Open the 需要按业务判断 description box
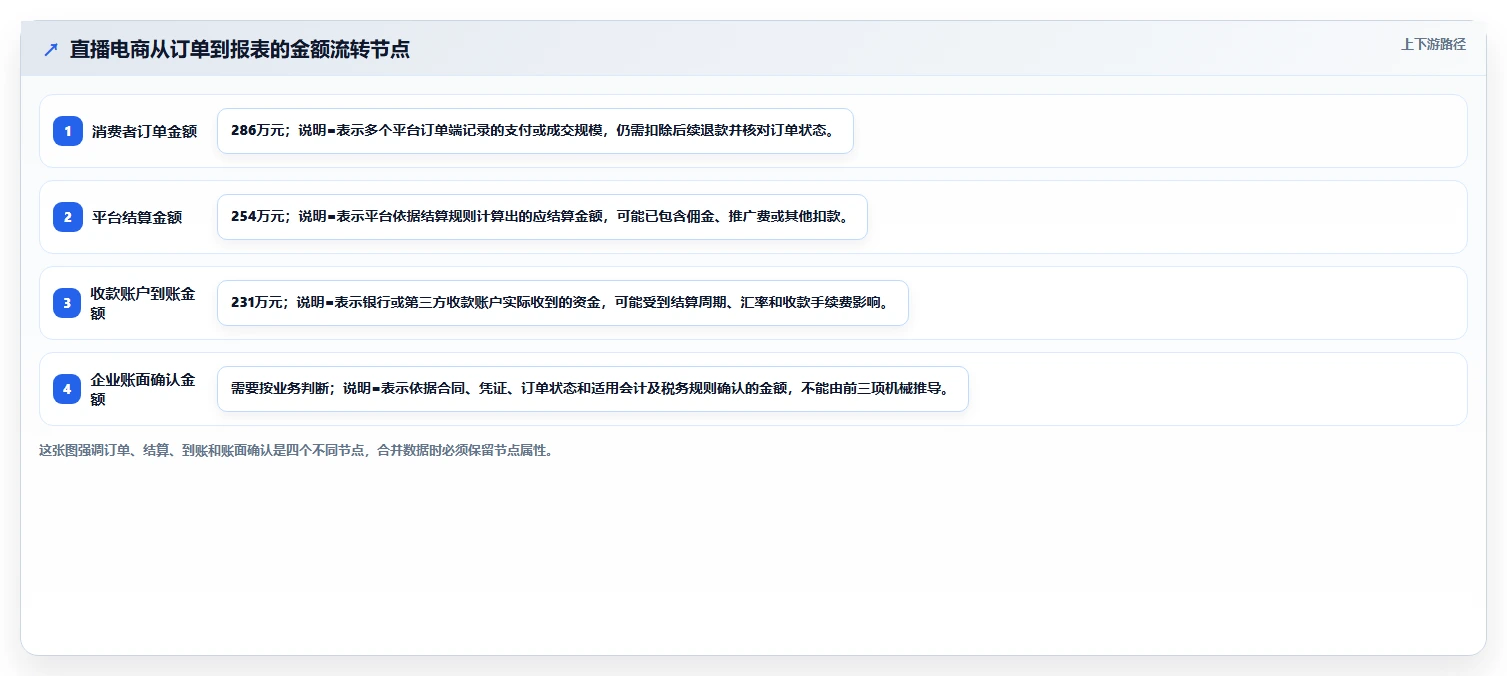The image size is (1507, 676). point(593,389)
